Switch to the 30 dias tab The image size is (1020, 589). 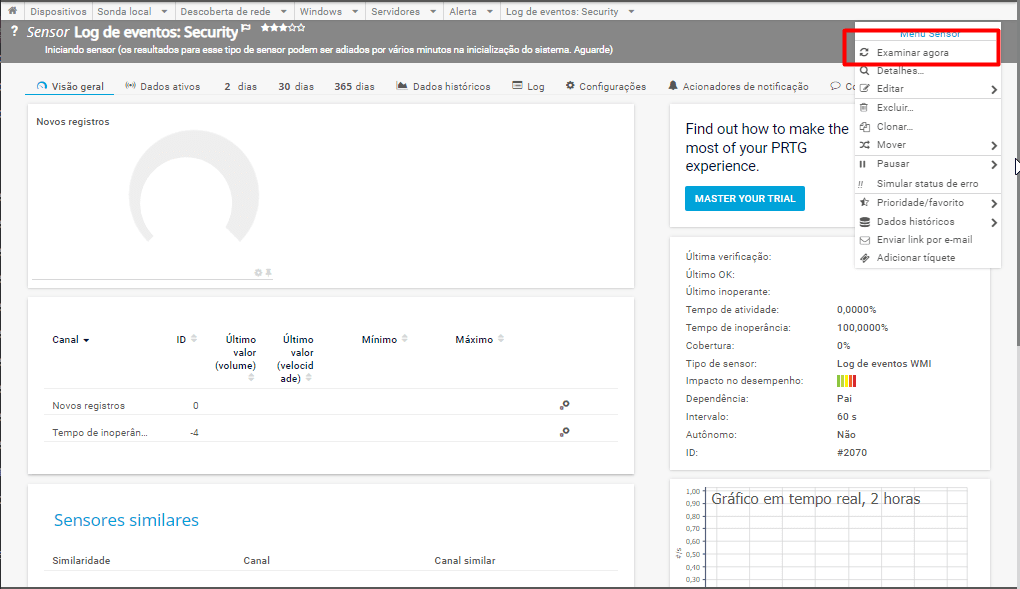296,86
